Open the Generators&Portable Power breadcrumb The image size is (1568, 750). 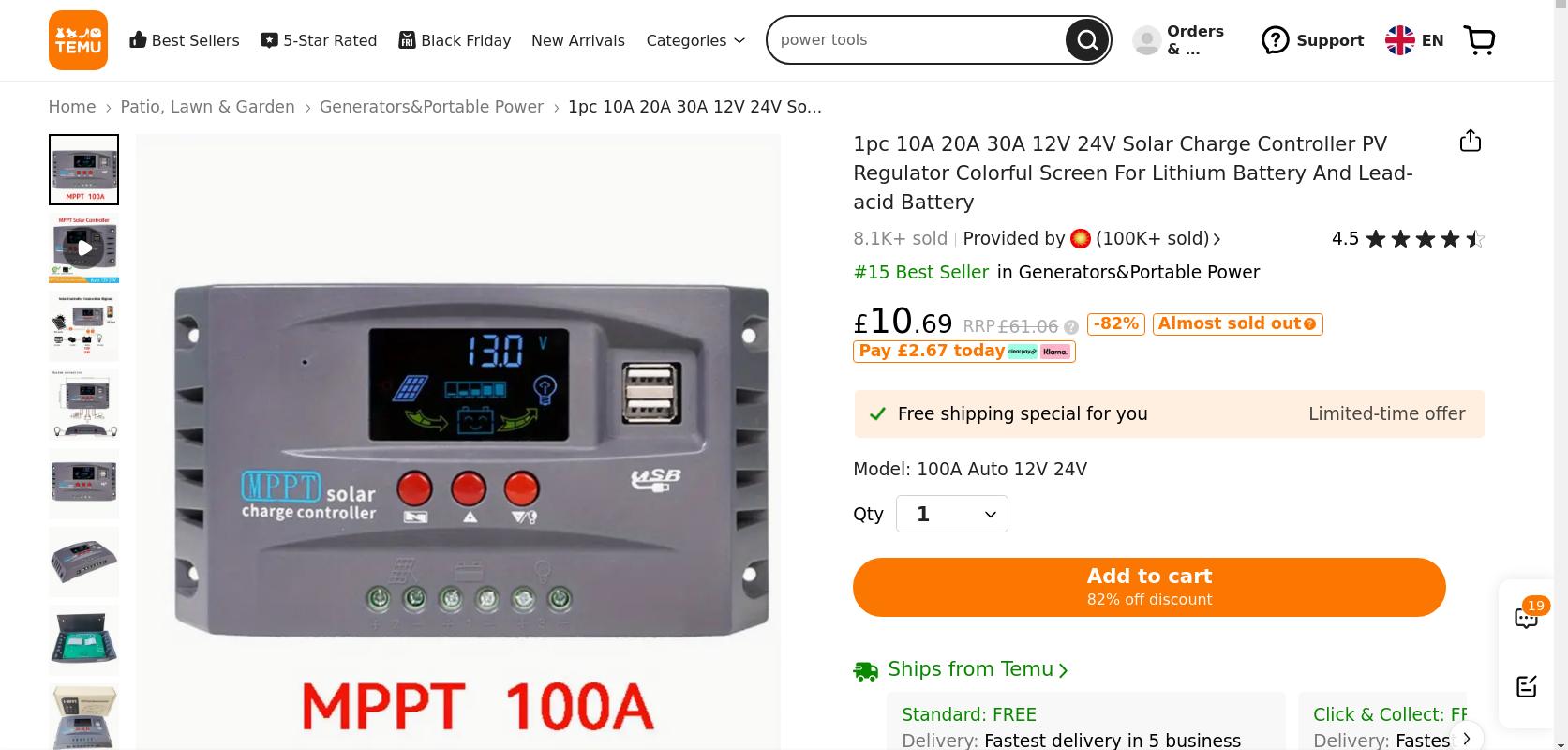pos(431,107)
